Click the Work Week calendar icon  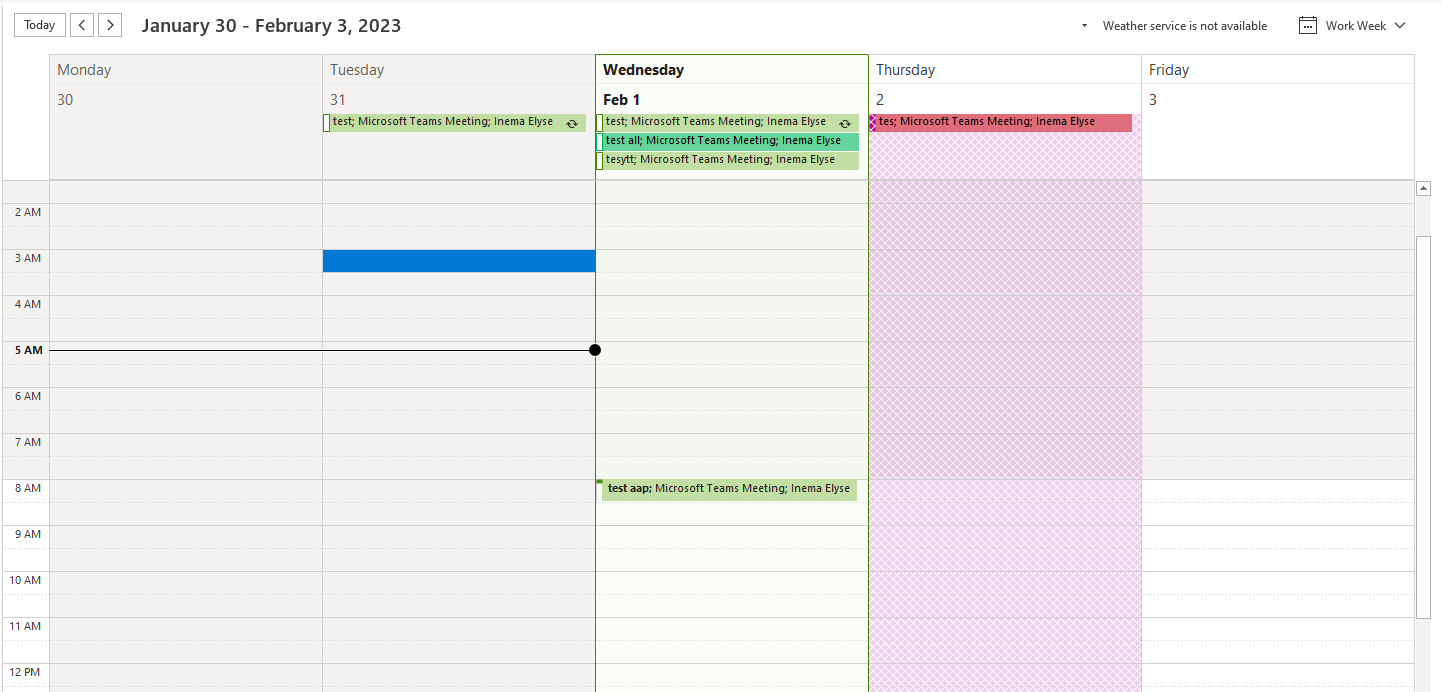1308,25
